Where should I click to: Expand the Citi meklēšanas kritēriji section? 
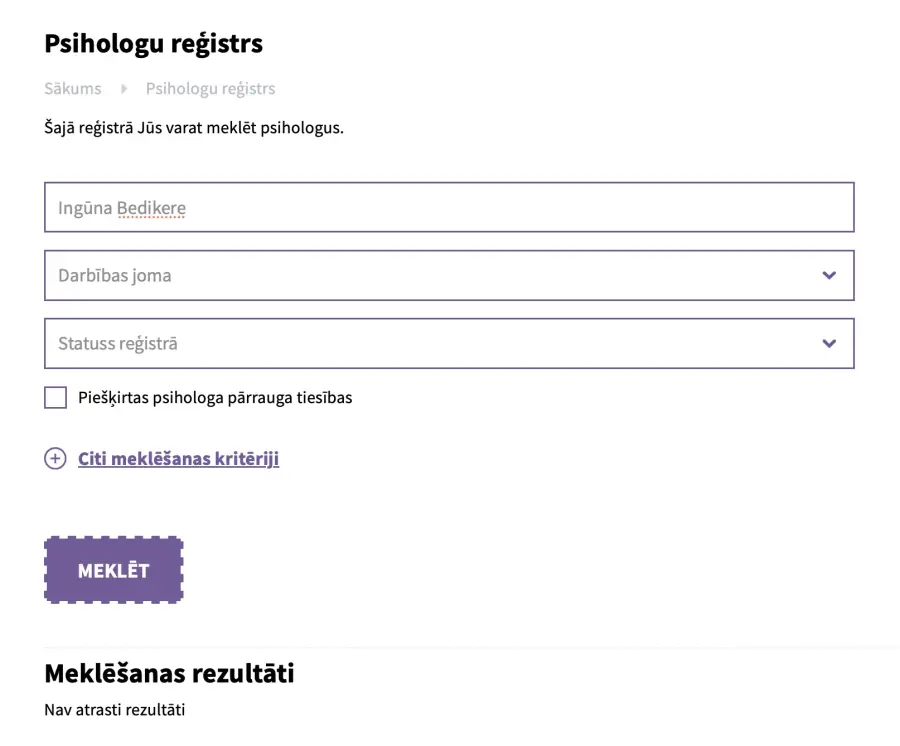pyautogui.click(x=178, y=459)
